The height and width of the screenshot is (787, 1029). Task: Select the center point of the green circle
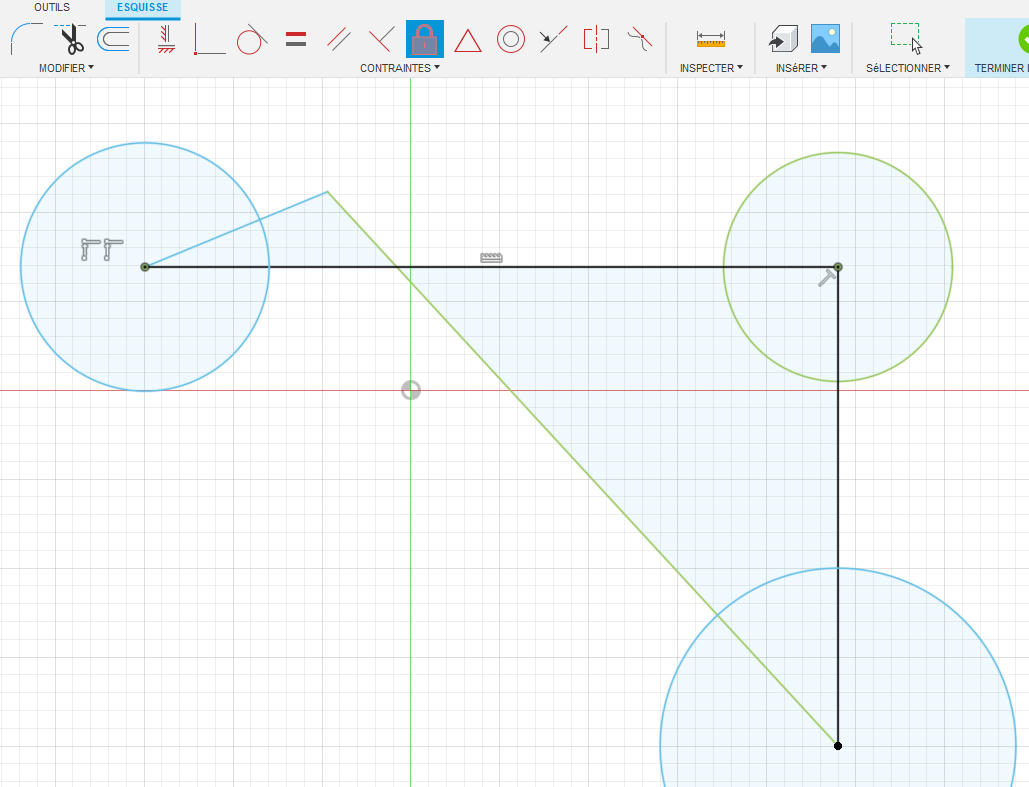838,266
